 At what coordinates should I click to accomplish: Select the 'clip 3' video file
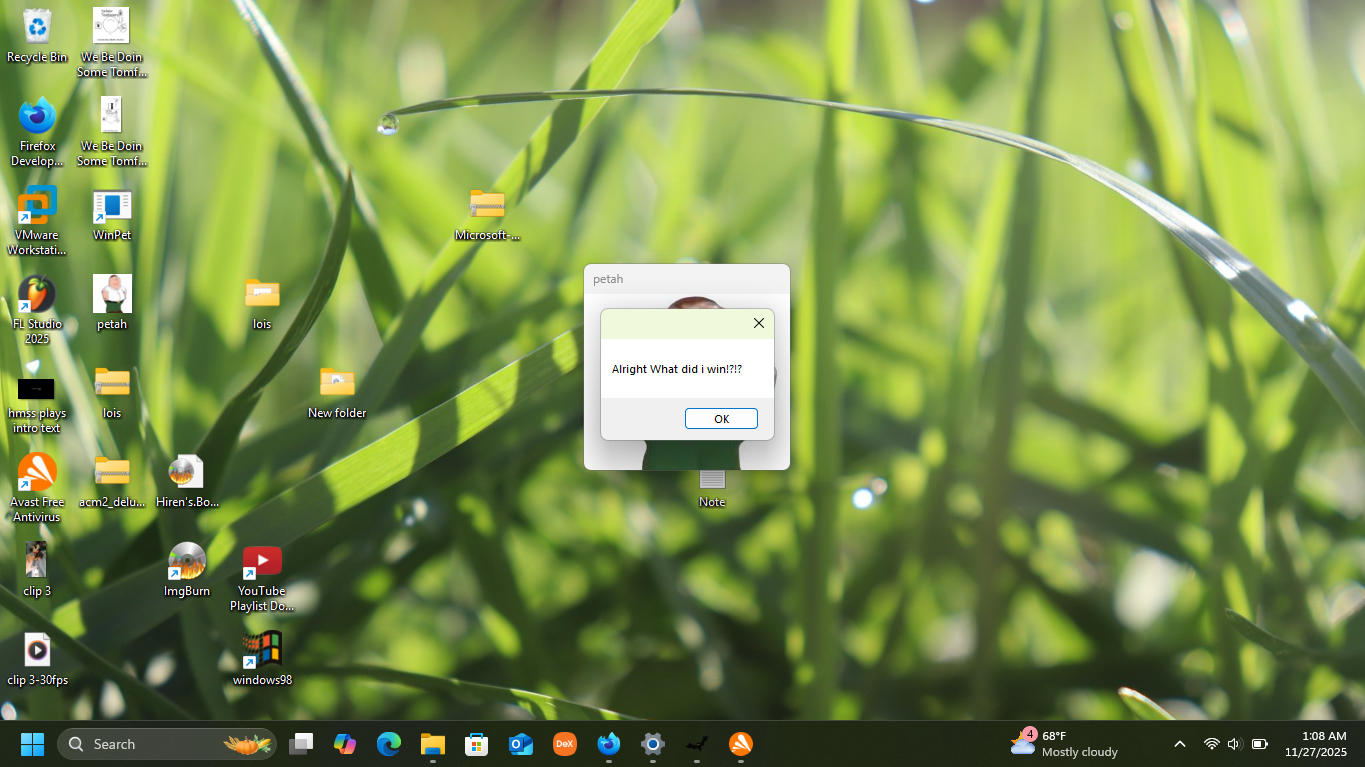37,570
